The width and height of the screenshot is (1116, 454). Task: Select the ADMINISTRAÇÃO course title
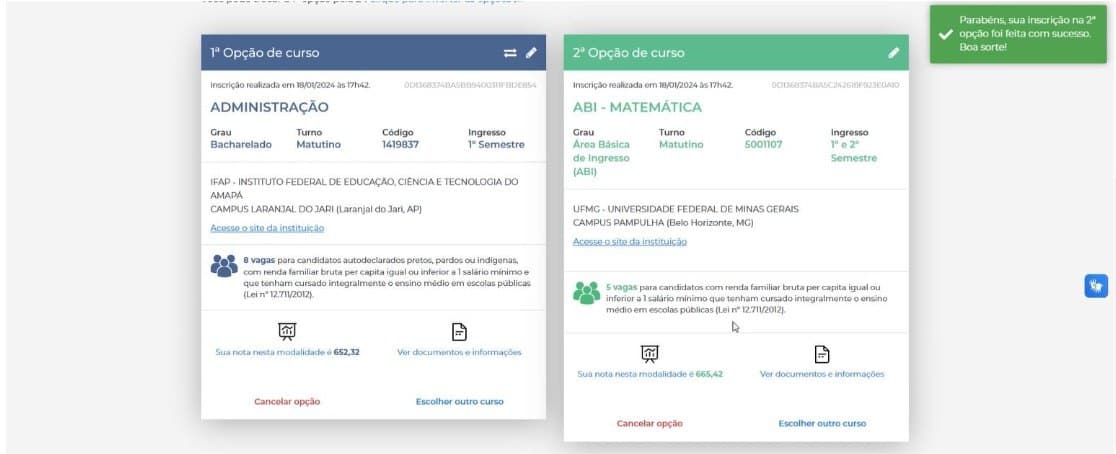(270, 107)
